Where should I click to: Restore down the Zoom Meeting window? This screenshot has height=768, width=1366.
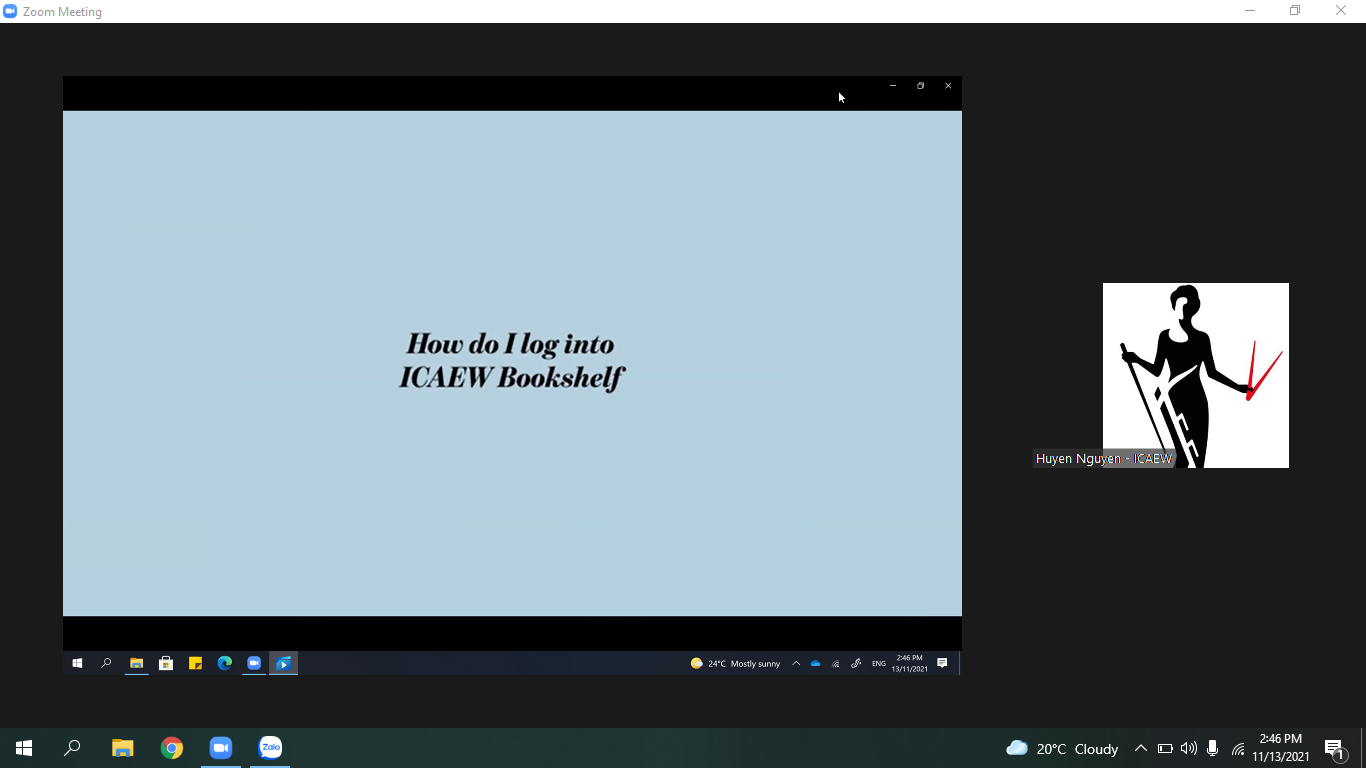(1295, 11)
